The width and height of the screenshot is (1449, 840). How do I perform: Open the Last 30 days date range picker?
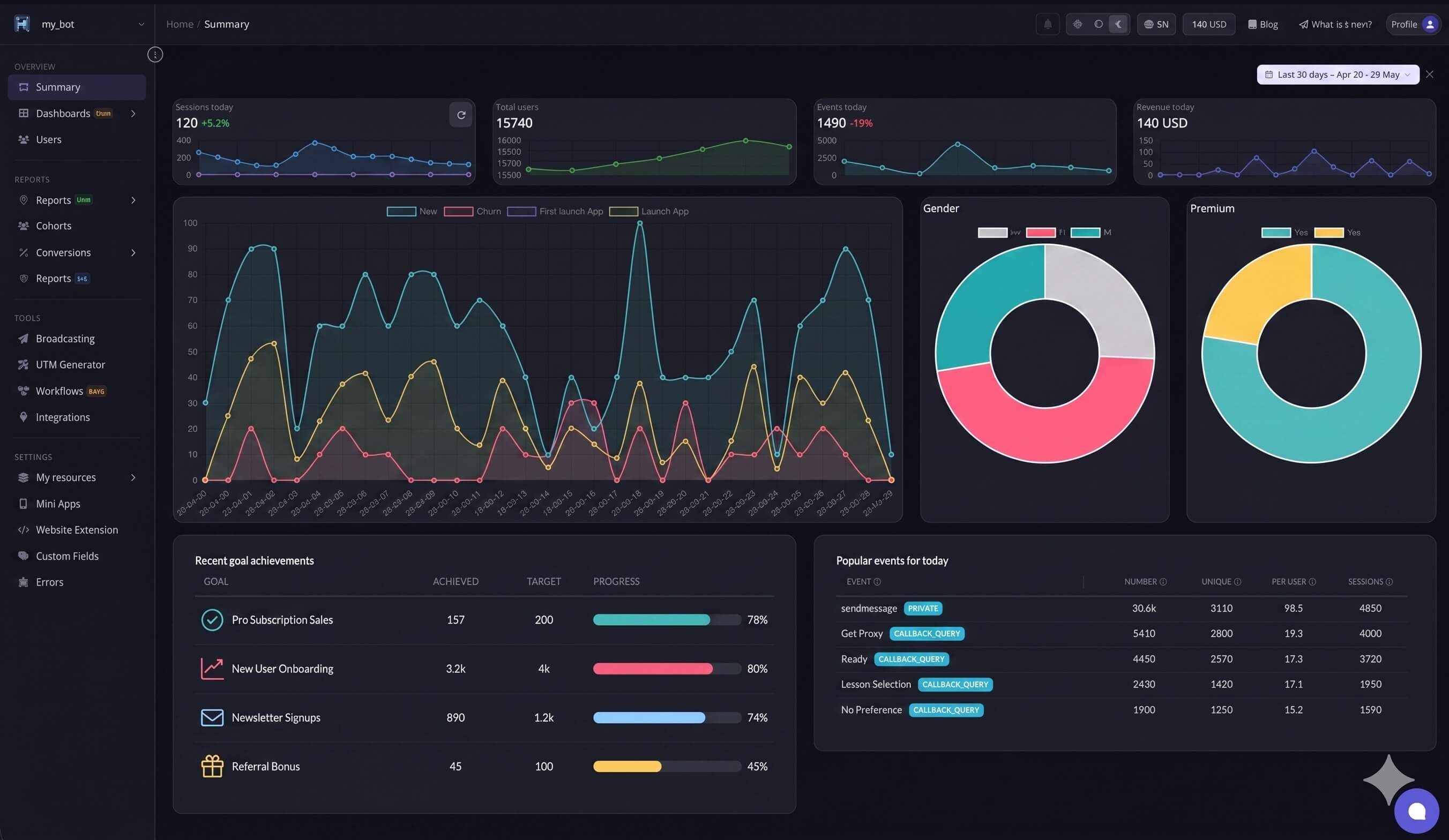[x=1338, y=75]
